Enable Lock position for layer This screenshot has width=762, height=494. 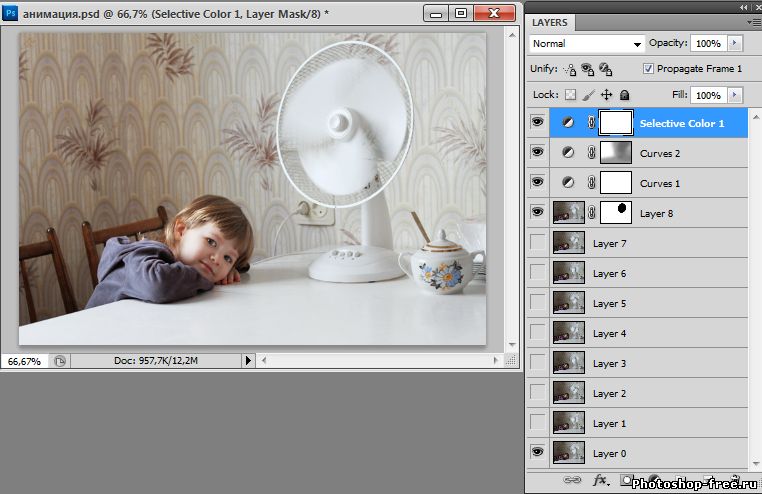606,95
